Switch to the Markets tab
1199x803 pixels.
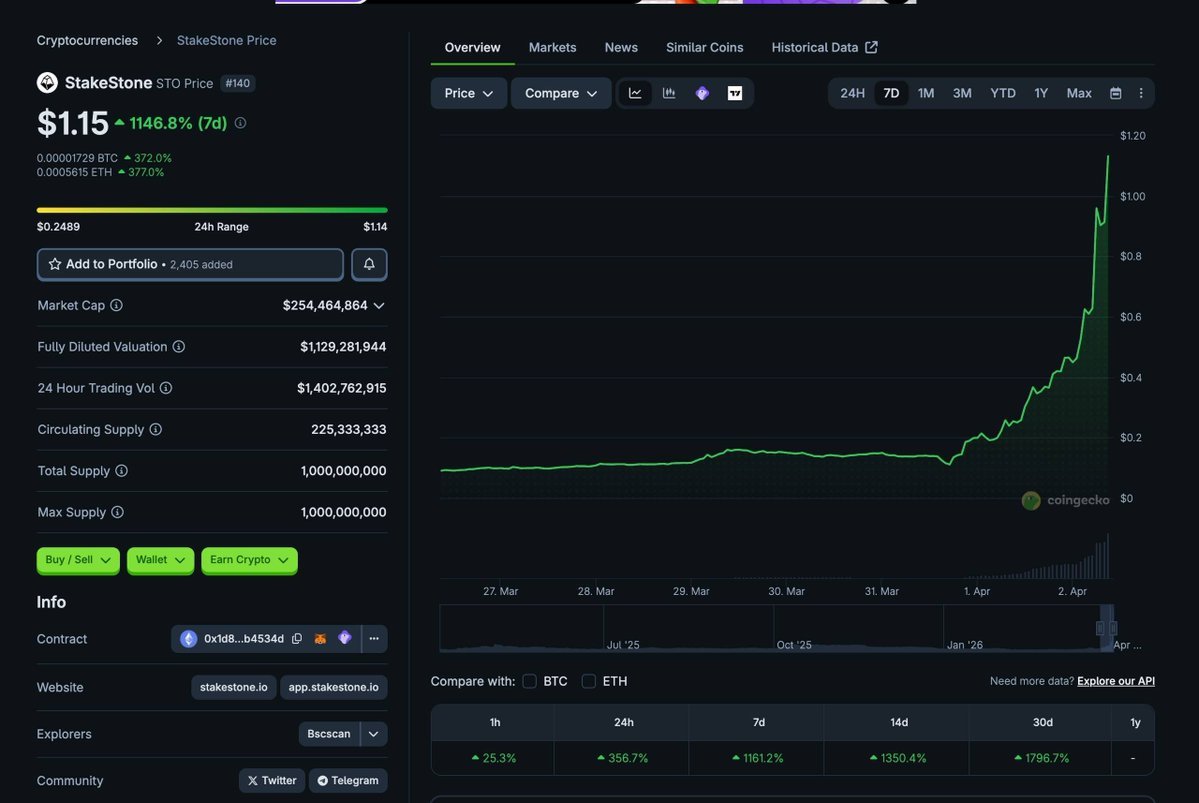(552, 47)
